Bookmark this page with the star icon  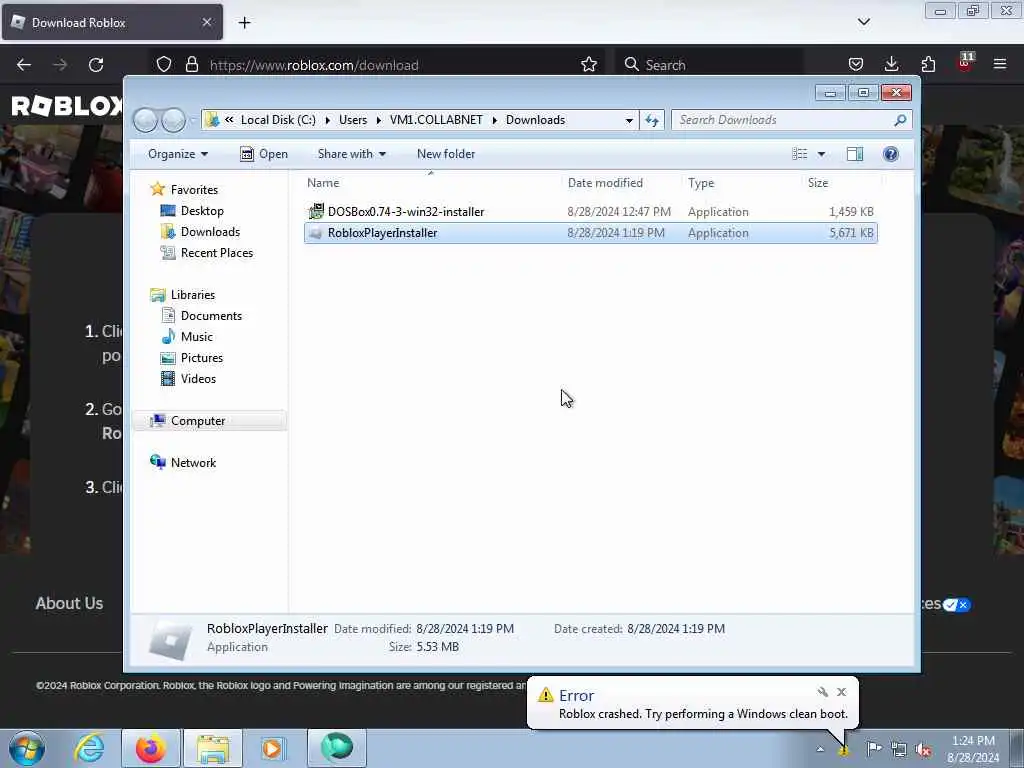click(589, 65)
